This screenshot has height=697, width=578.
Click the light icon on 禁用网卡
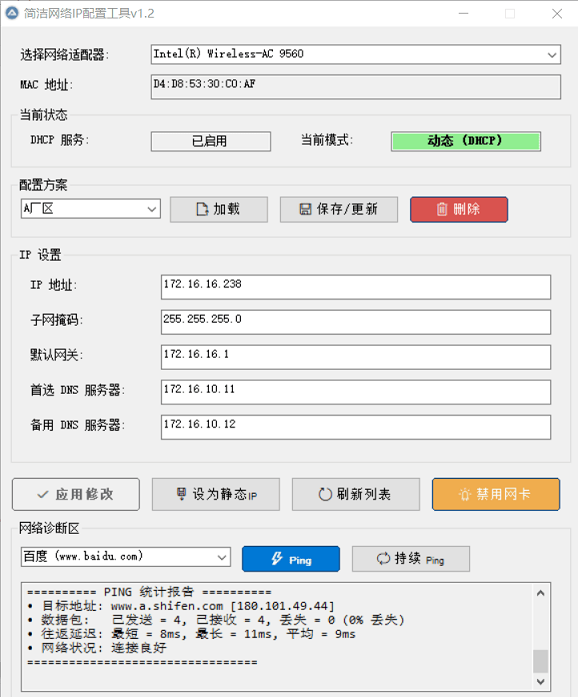point(465,494)
